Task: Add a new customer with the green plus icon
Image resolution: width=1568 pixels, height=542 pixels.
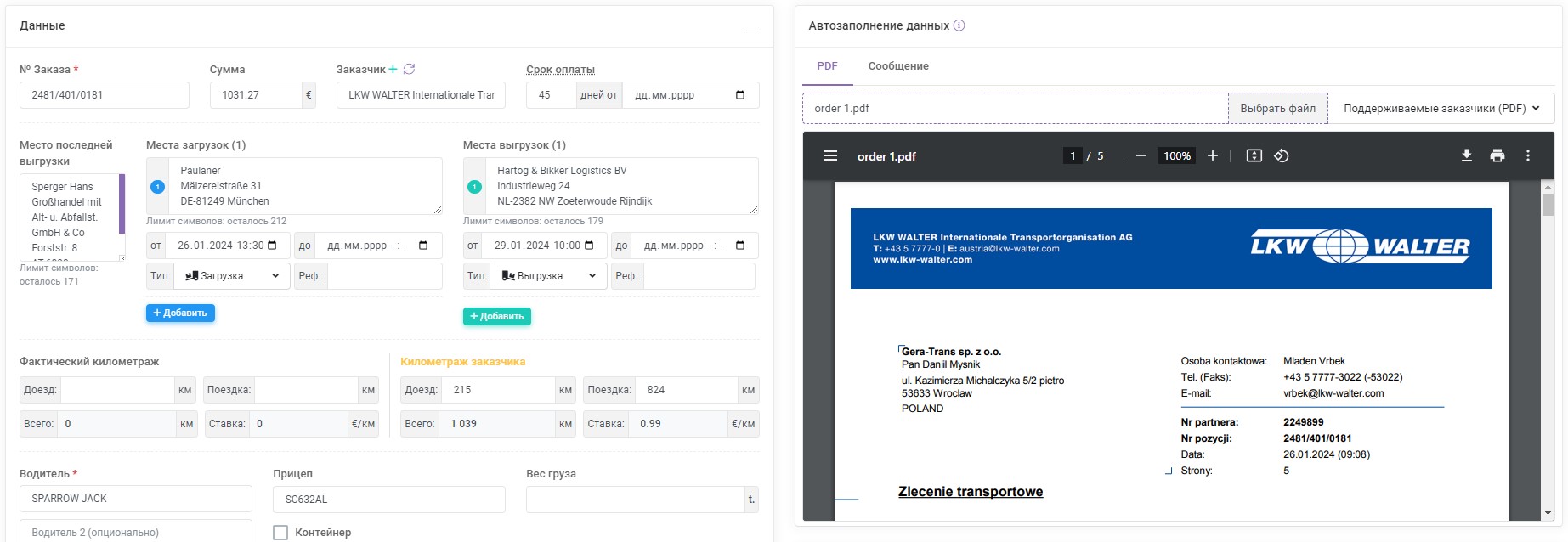Action: pyautogui.click(x=393, y=70)
